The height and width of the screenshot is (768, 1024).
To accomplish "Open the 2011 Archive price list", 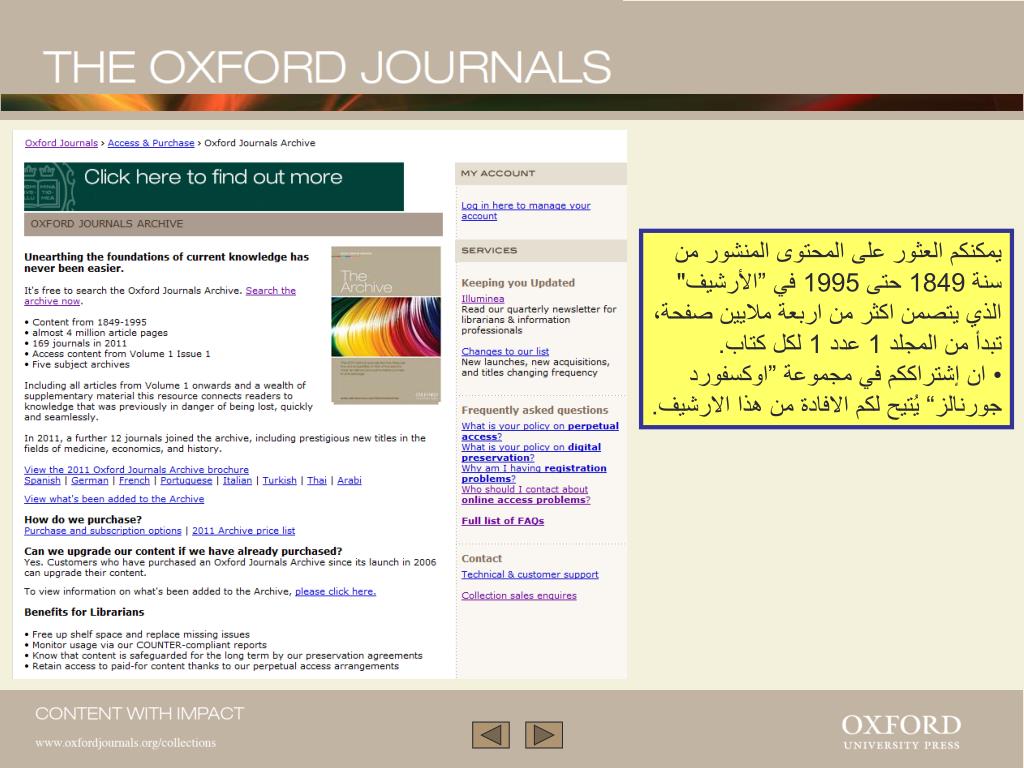I will pyautogui.click(x=244, y=531).
